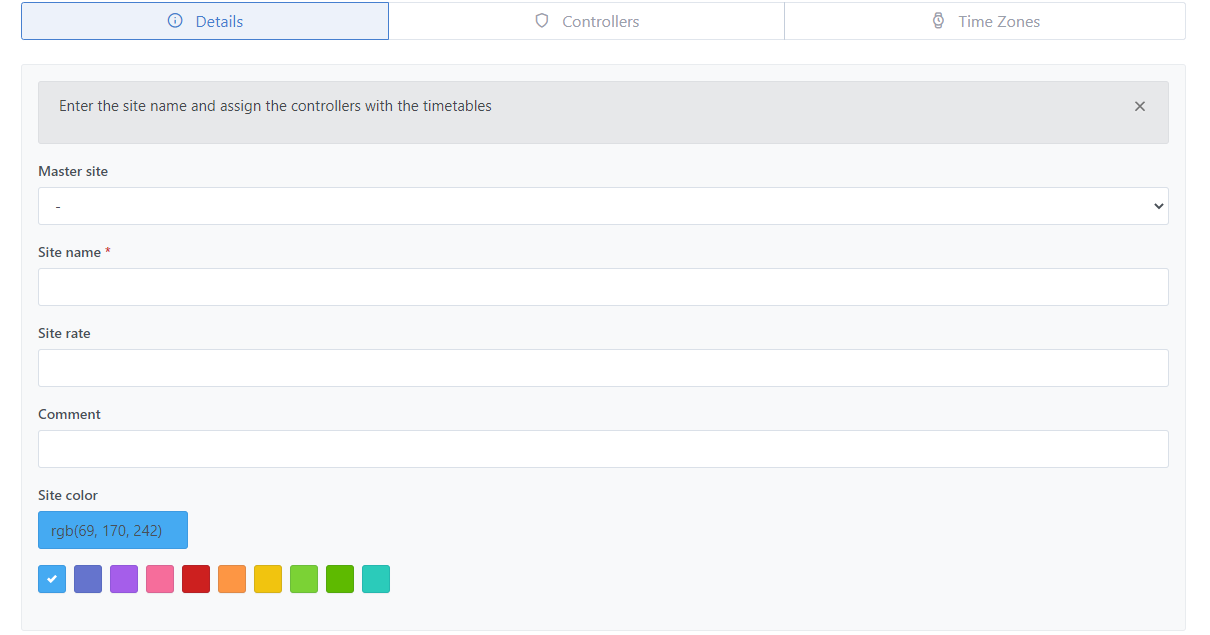Click into the Site name field
Screen dimensions: 1210x635
[x=603, y=287]
